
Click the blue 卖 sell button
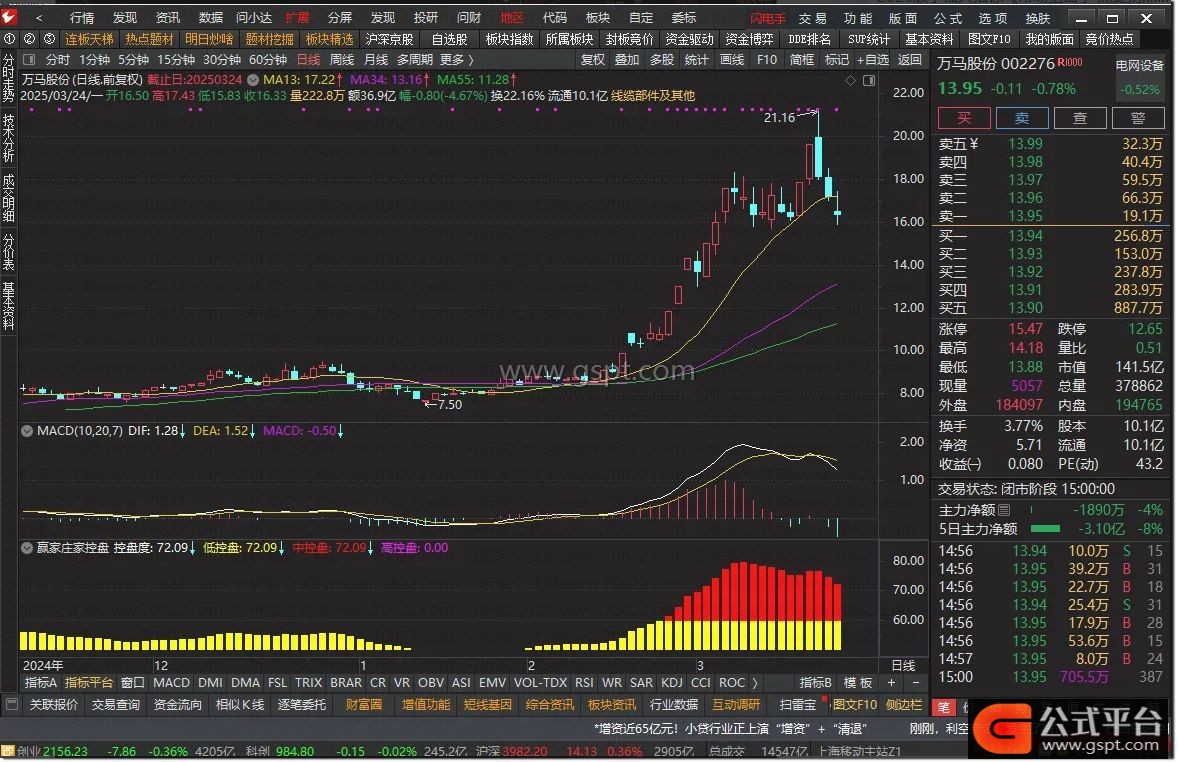tap(1022, 118)
